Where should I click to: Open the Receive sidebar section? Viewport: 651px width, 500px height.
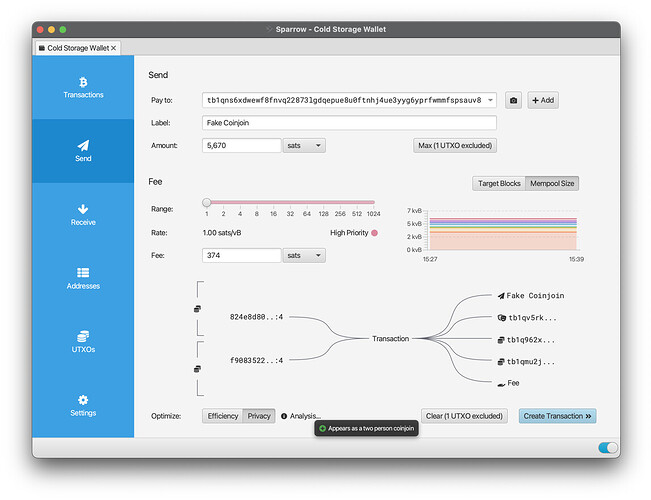83,215
